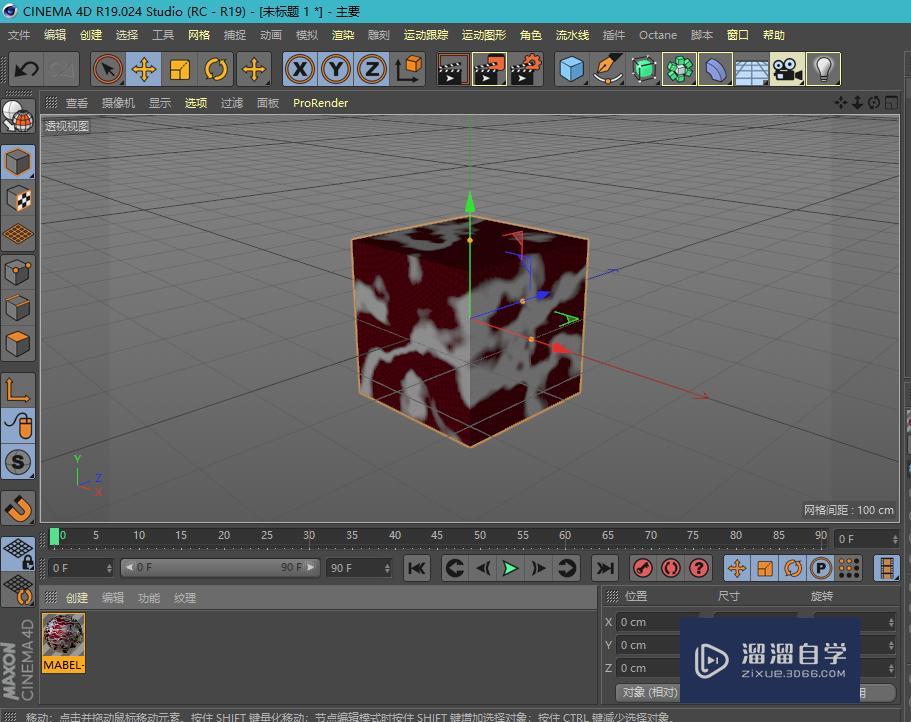Open Render Settings gear clapper icon
This screenshot has width=911, height=722.
[525, 69]
